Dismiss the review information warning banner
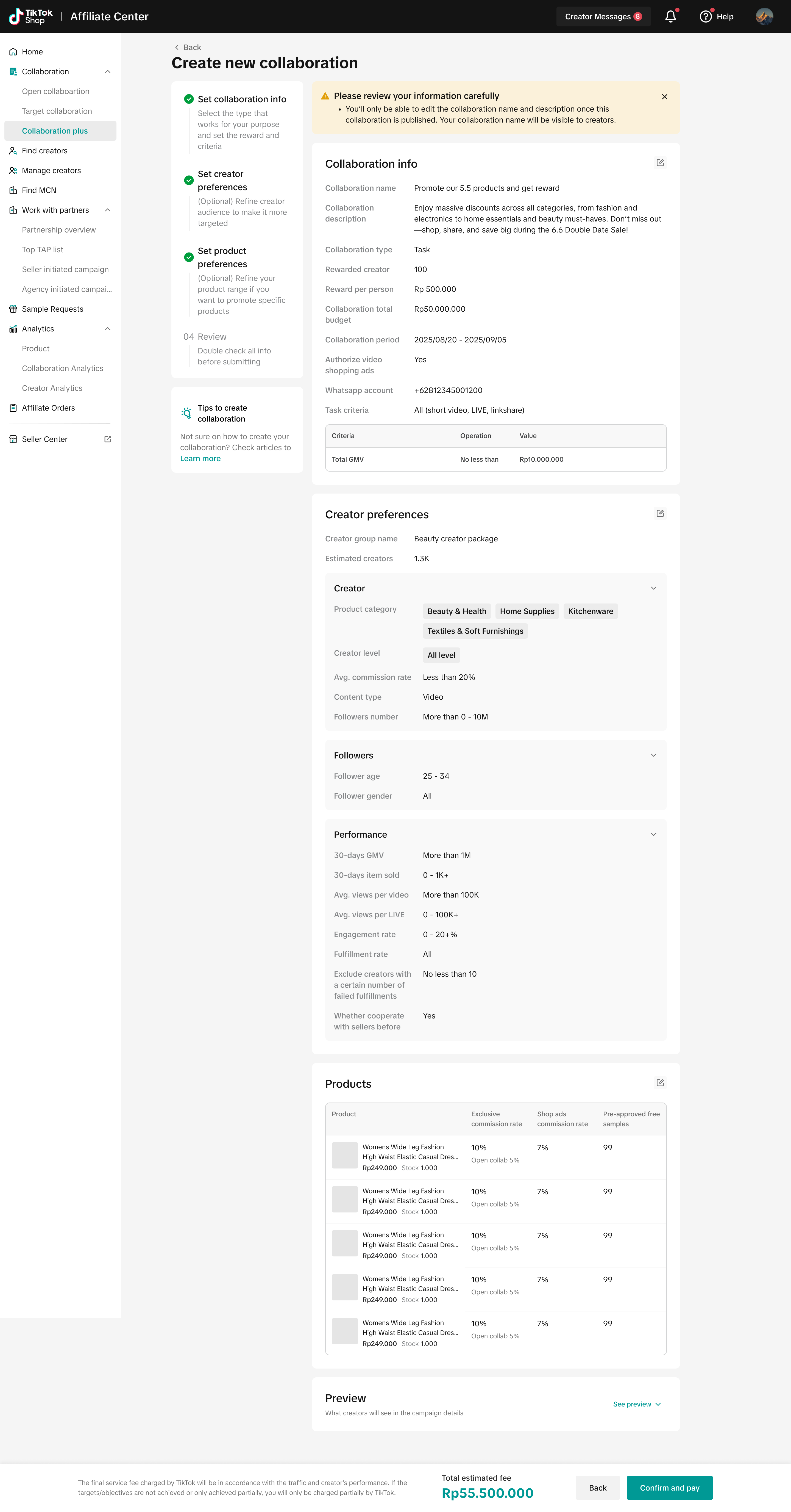This screenshot has width=791, height=1512. [664, 97]
